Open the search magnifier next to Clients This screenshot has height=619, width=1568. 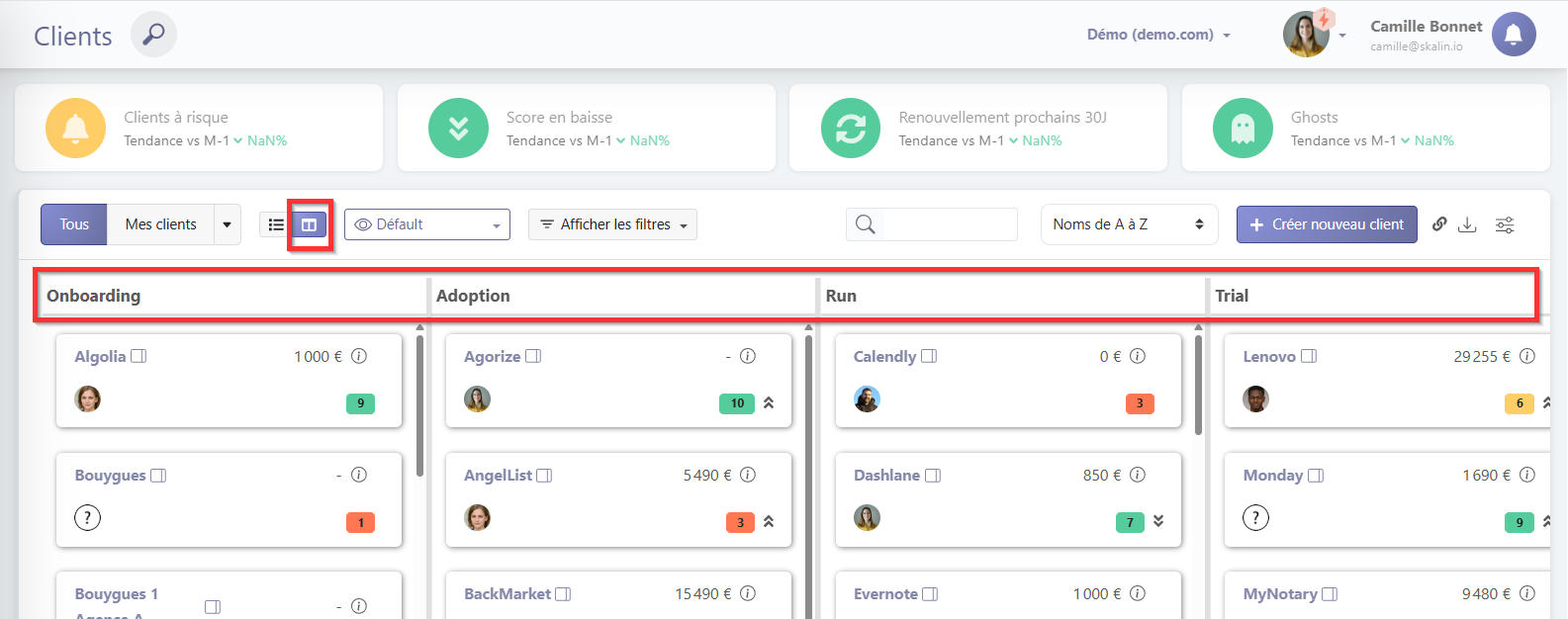point(153,35)
